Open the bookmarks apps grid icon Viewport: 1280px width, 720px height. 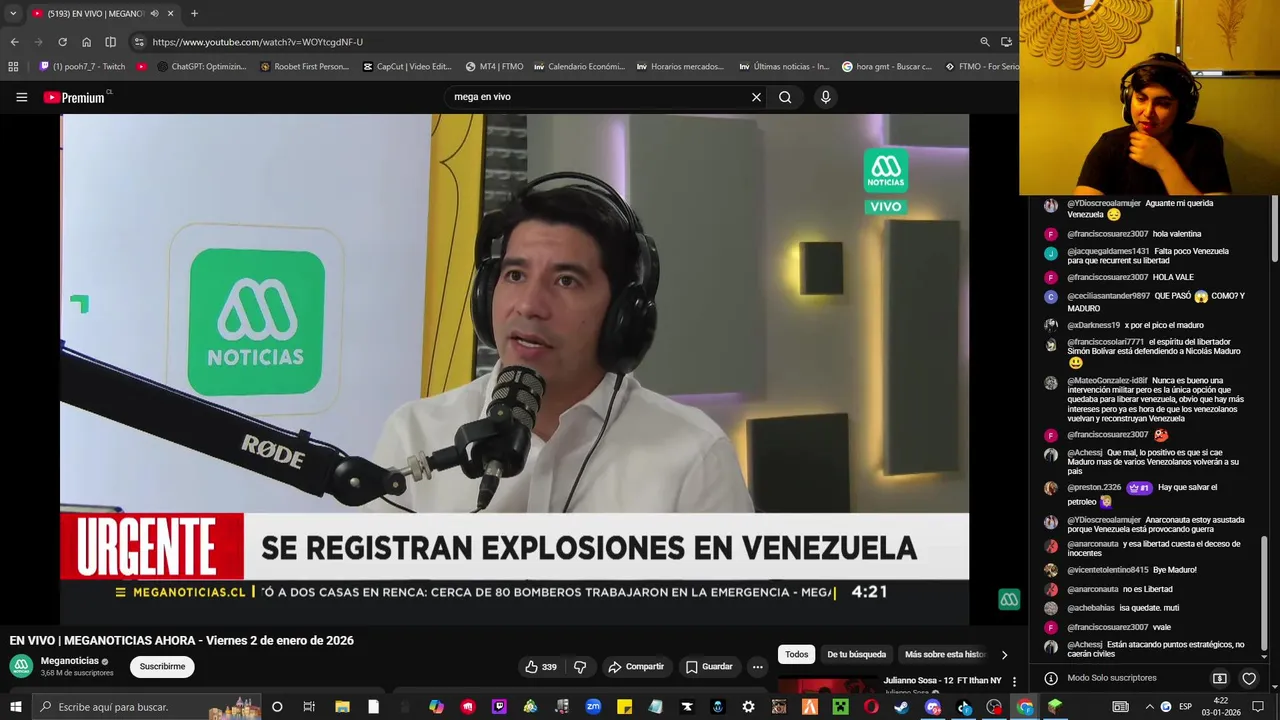point(13,67)
